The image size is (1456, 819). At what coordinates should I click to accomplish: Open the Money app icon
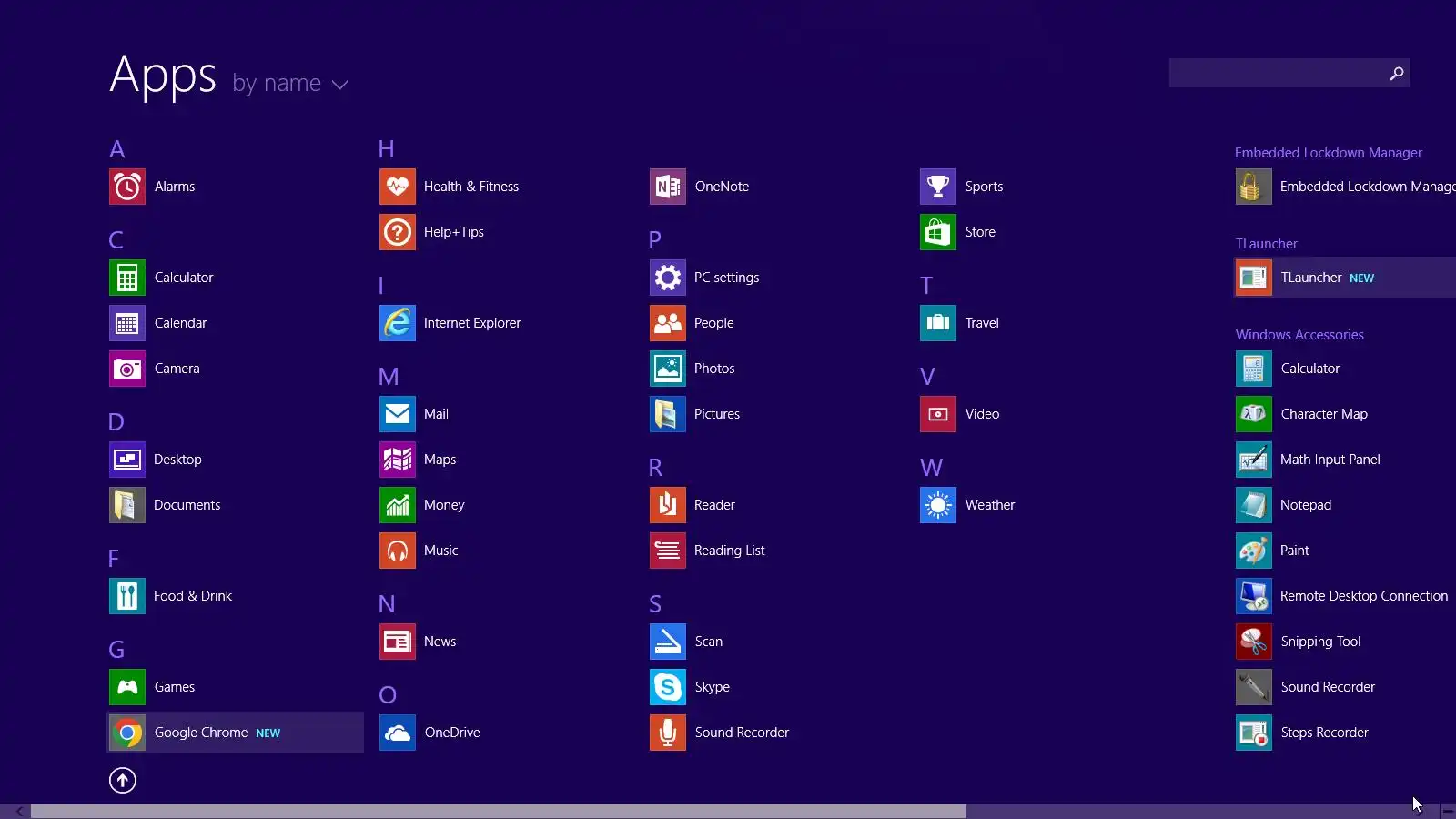coord(398,505)
